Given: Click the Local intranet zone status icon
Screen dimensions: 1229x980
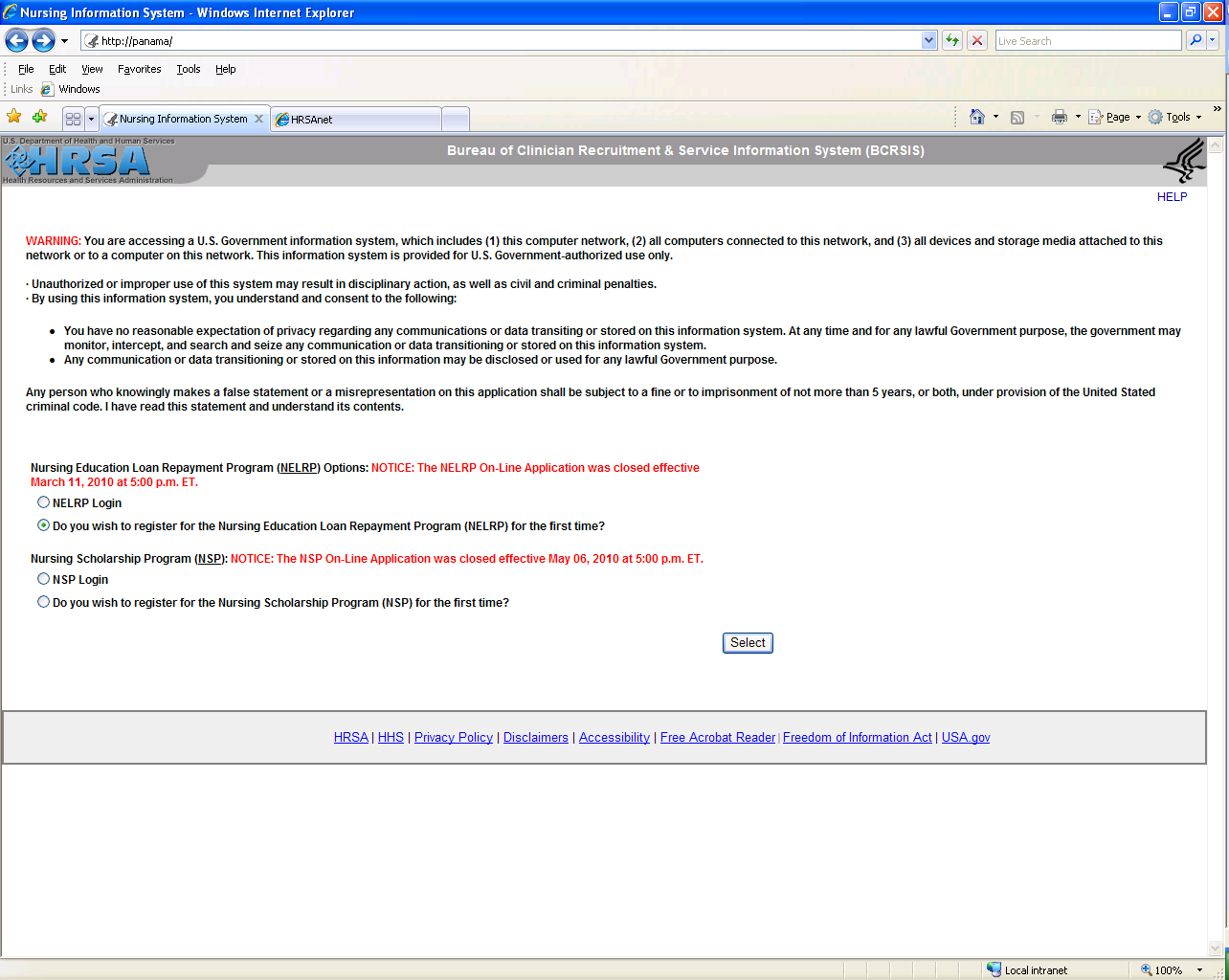Looking at the screenshot, I should click(994, 969).
